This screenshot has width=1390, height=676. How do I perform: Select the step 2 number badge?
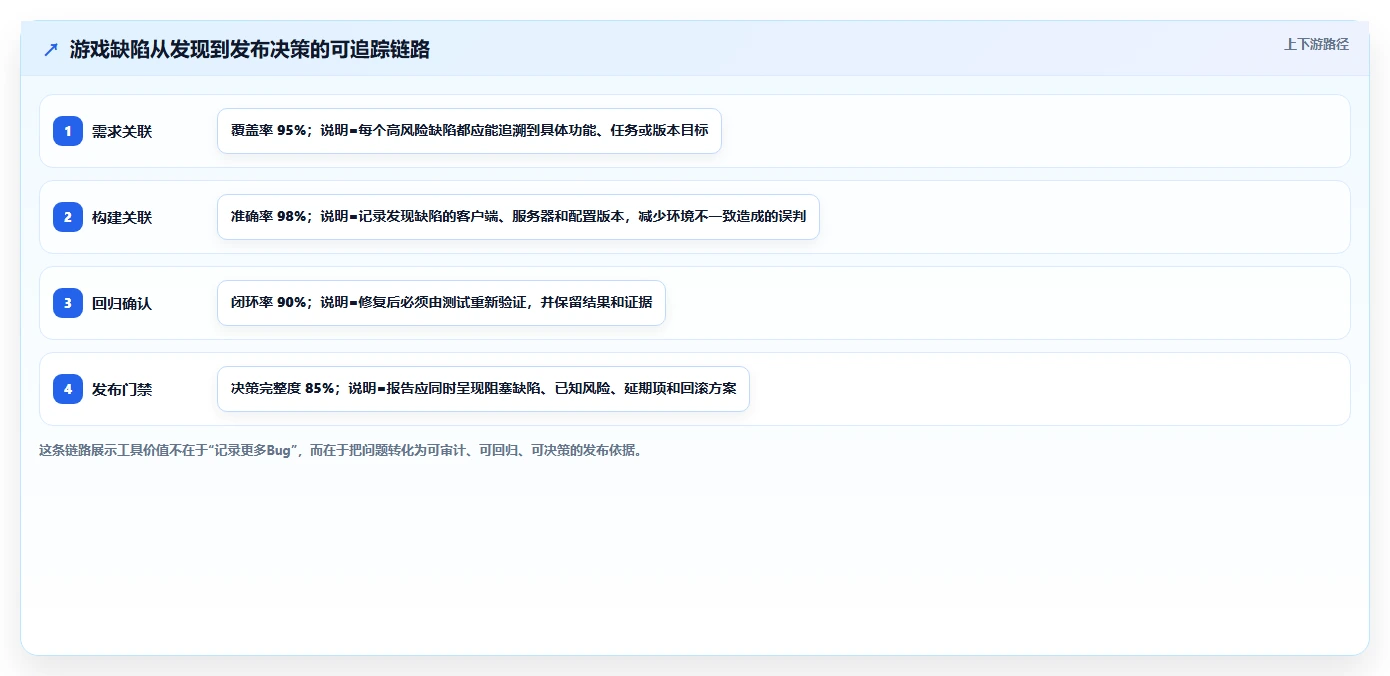[68, 217]
